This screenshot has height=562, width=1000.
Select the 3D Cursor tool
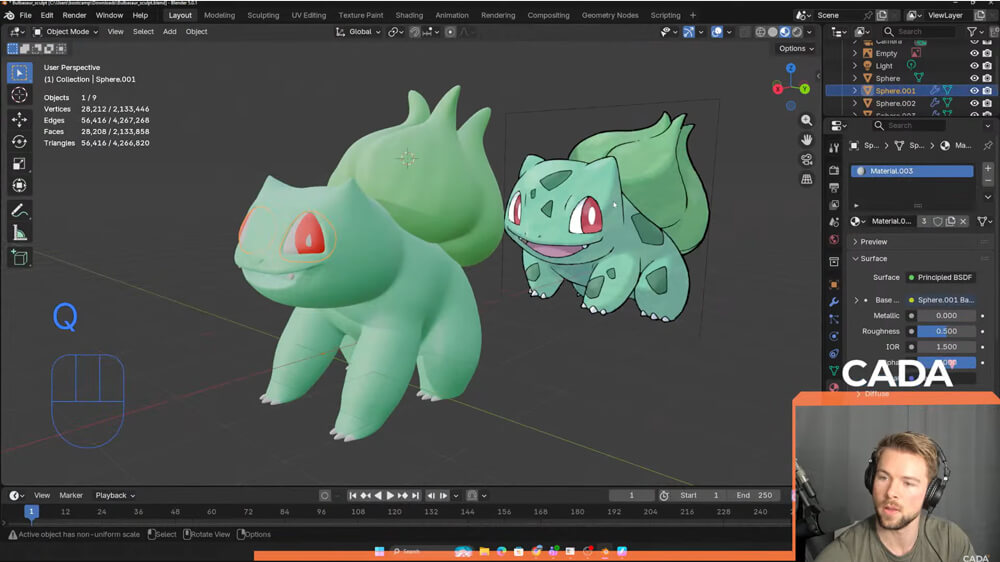19,95
